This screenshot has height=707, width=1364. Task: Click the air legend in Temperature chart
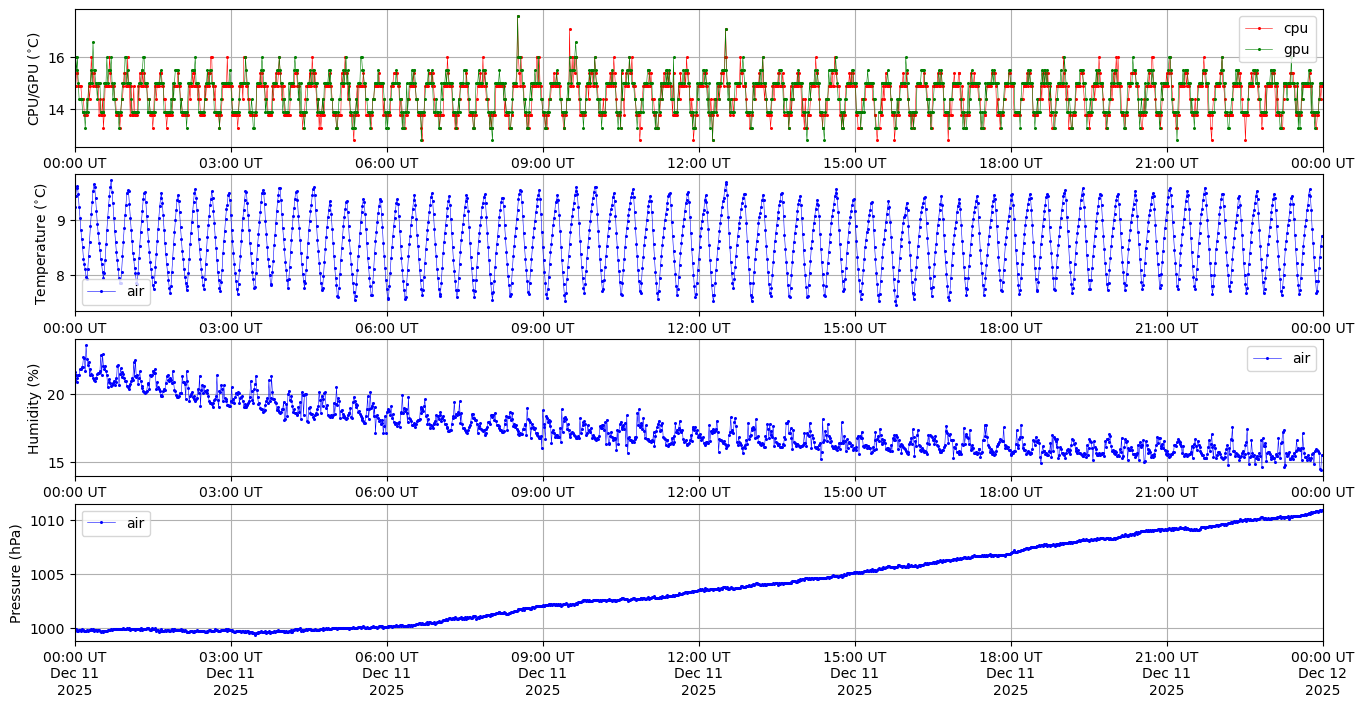click(116, 291)
